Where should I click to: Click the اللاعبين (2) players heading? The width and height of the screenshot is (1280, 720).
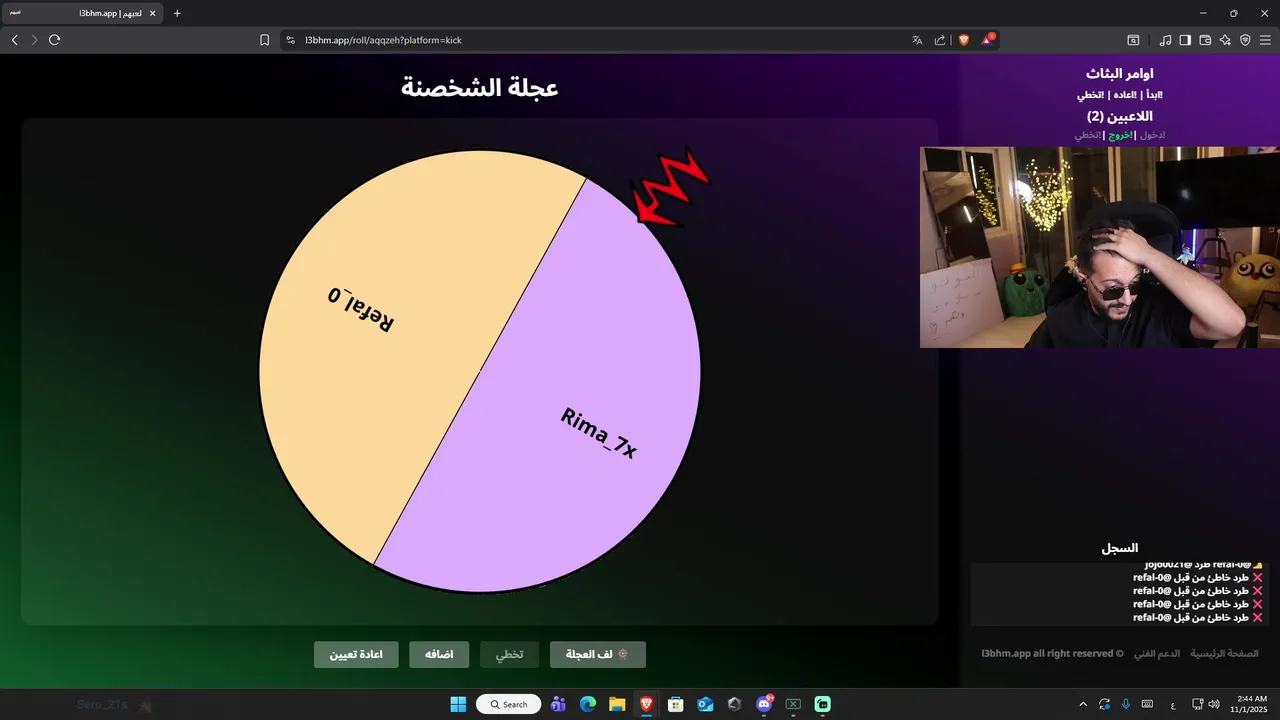coord(1120,116)
